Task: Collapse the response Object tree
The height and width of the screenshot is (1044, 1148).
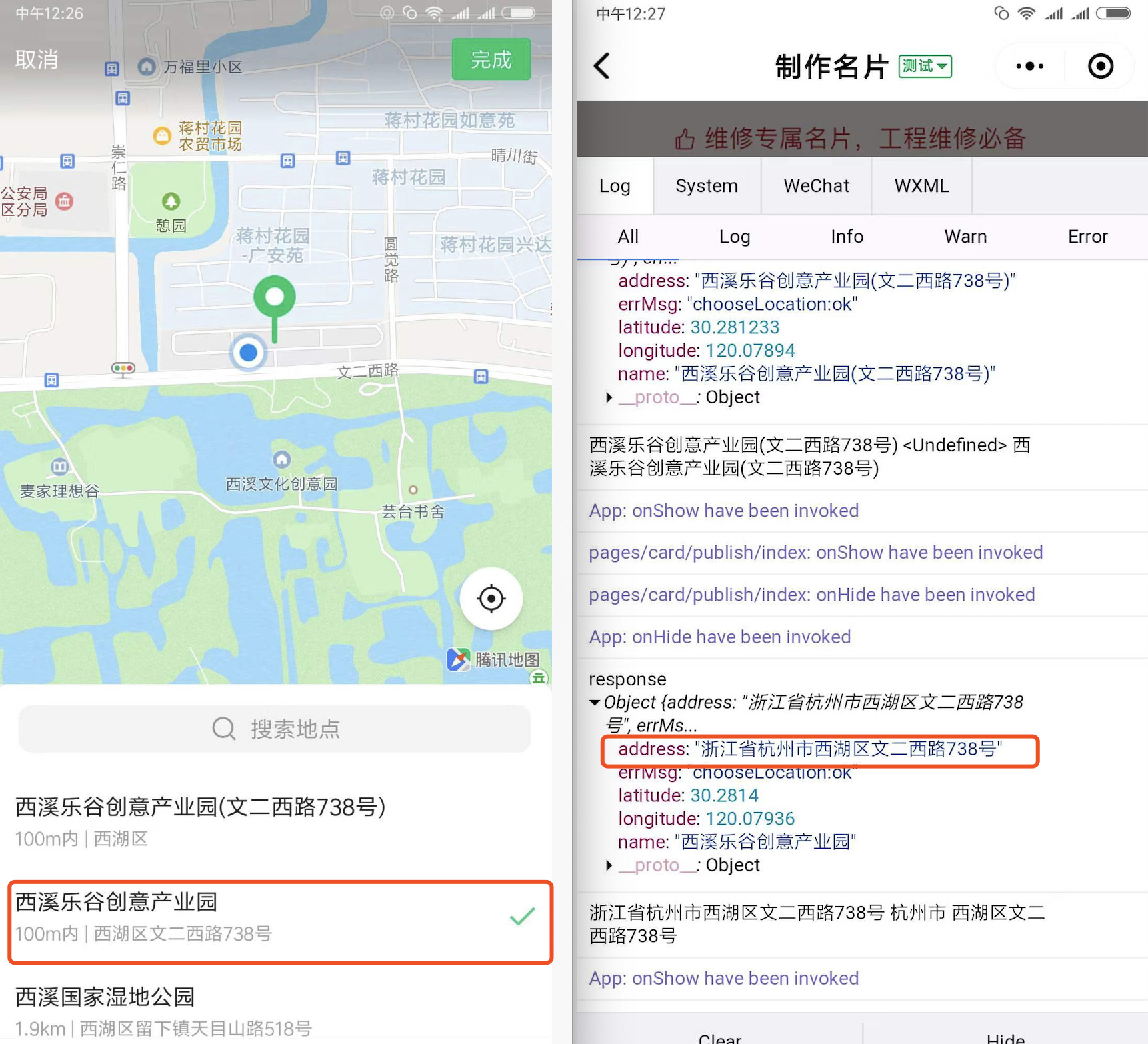Action: [x=595, y=702]
